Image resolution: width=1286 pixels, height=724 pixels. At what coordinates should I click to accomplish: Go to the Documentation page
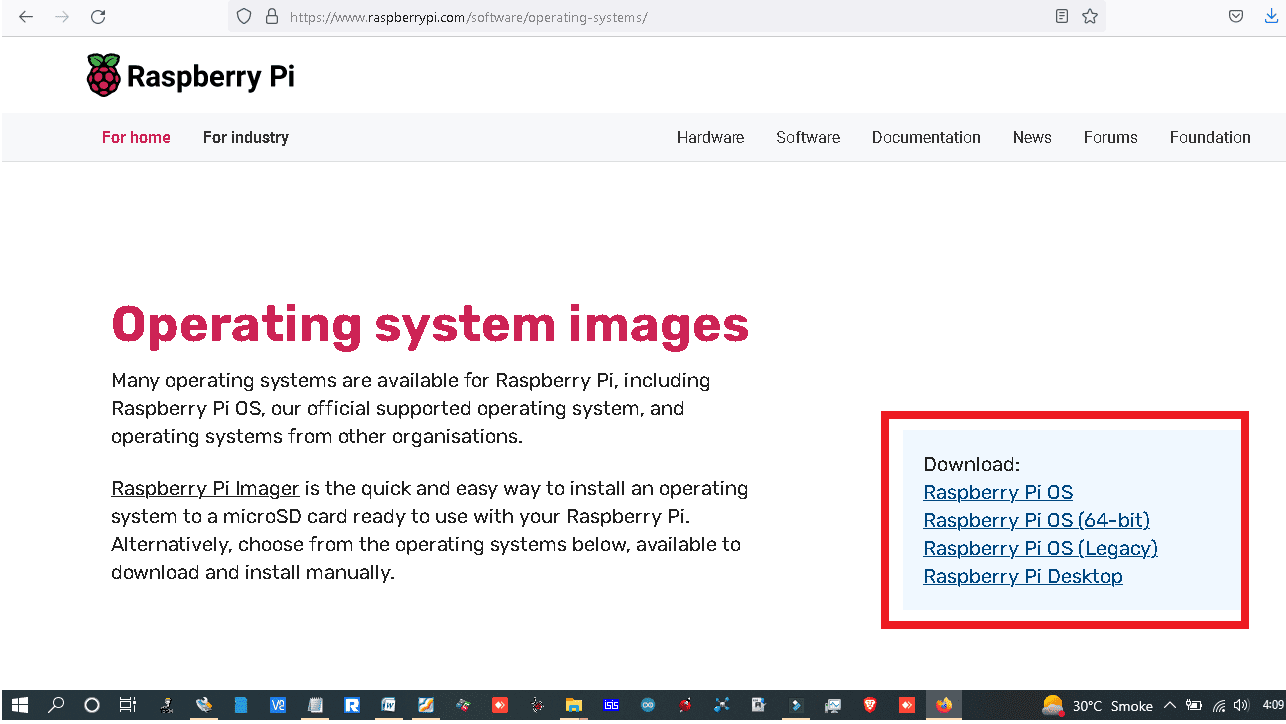pyautogui.click(x=926, y=137)
